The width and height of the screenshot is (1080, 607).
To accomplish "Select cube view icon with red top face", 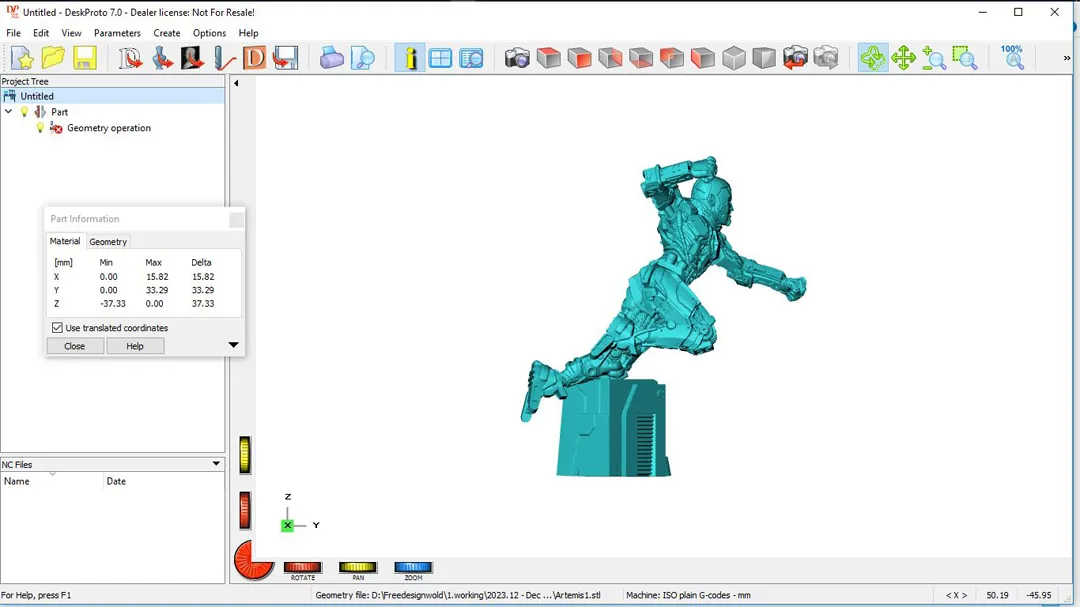I will point(548,58).
